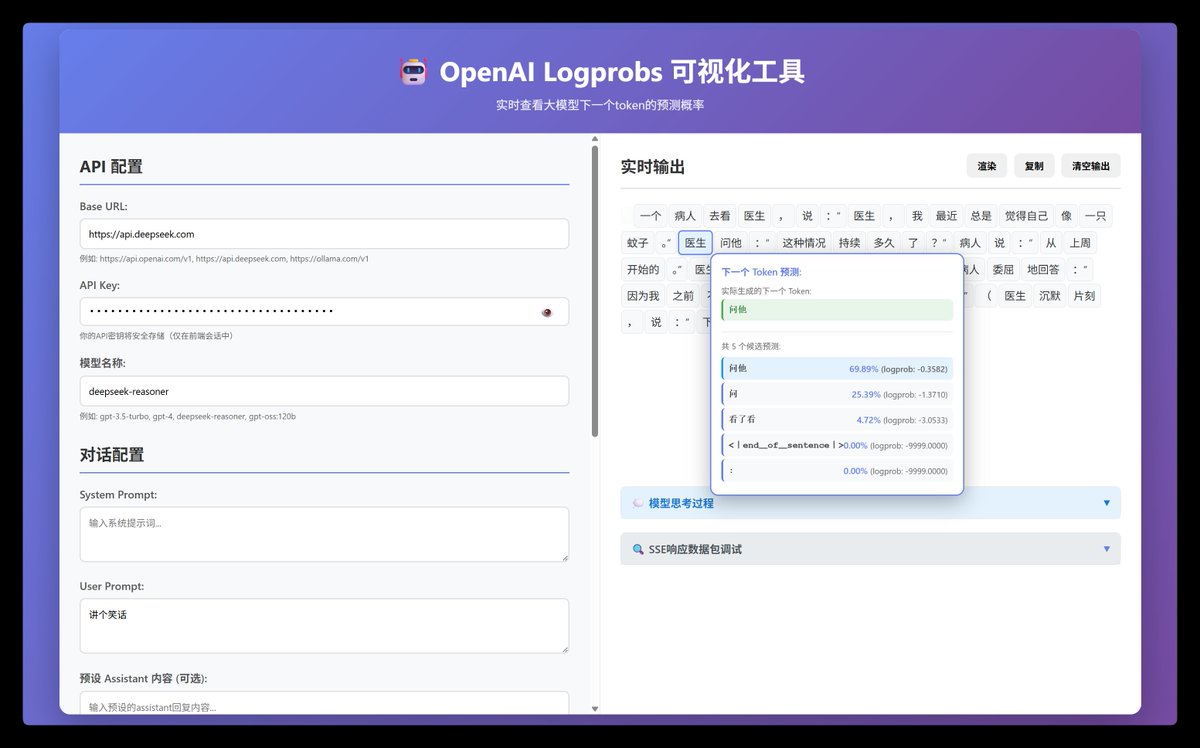This screenshot has width=1200, height=748.
Task: Expand the SSE响应数据包调试 section arrow
Action: tap(1106, 549)
